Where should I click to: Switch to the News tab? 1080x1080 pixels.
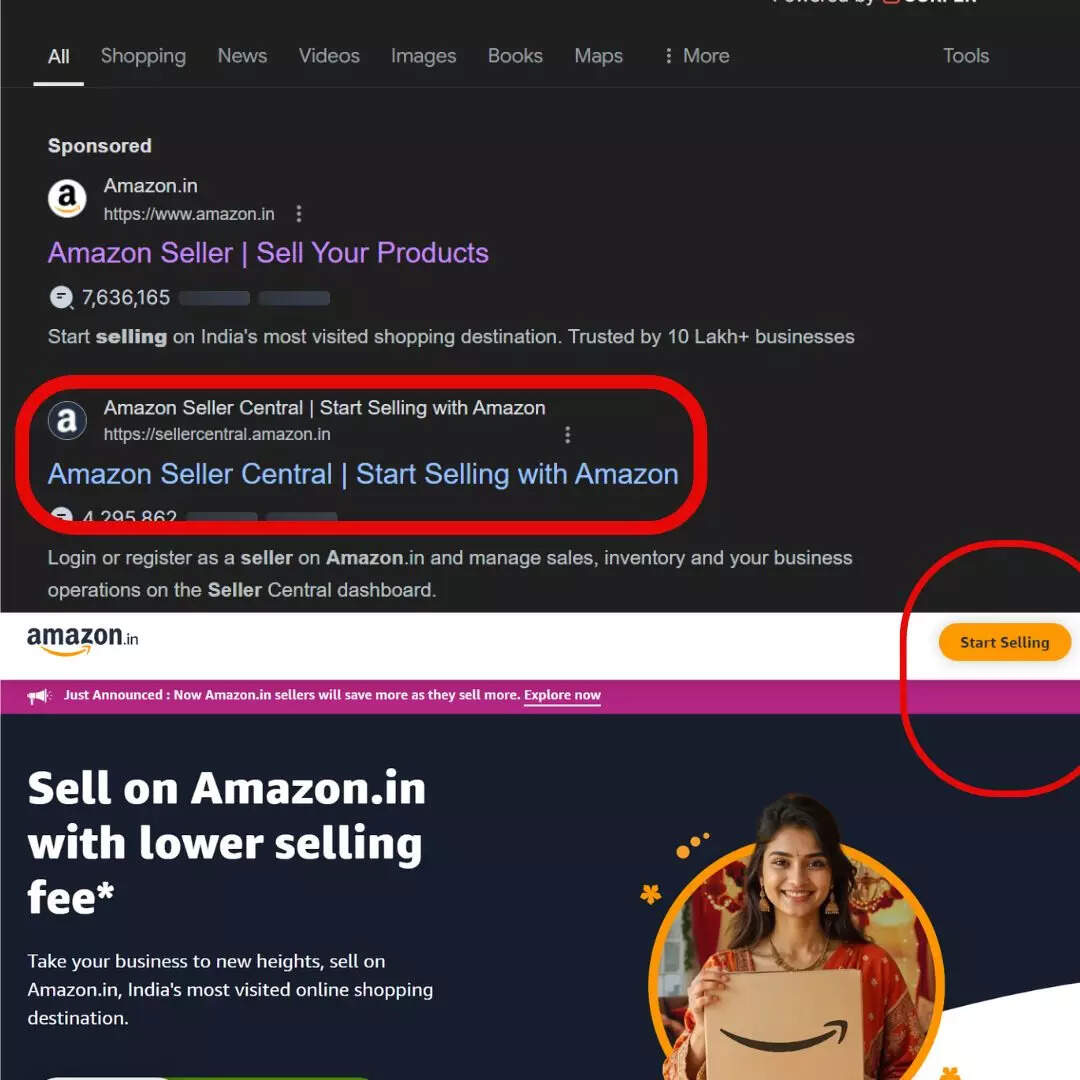pyautogui.click(x=242, y=56)
